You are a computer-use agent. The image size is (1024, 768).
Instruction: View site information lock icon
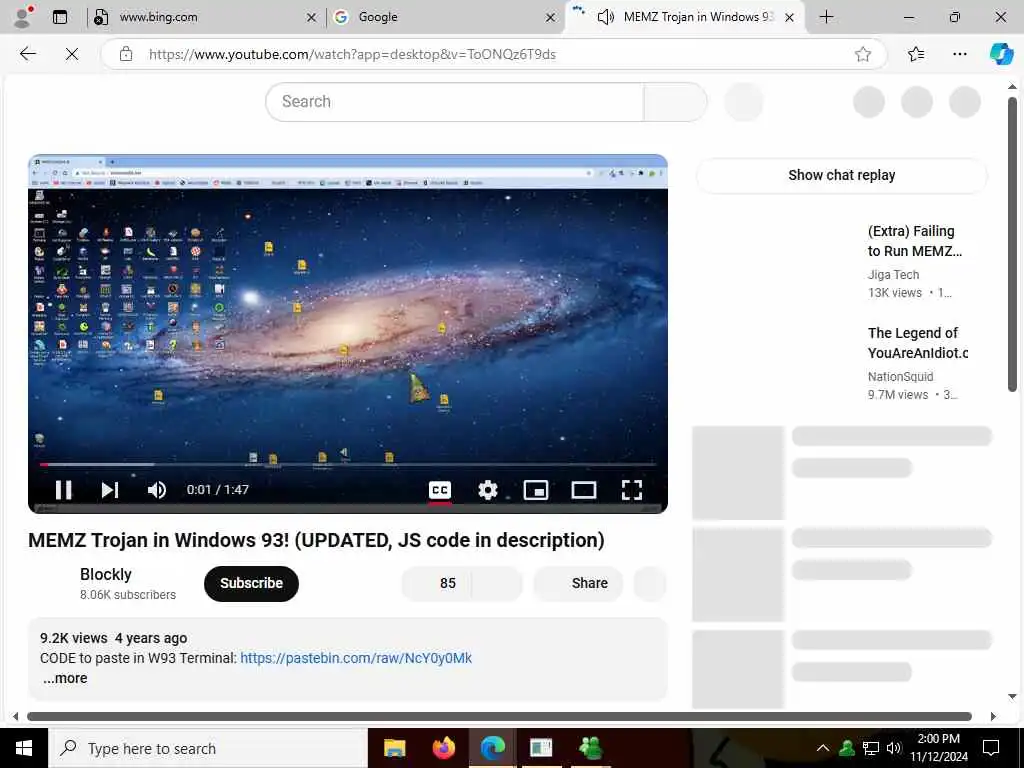(x=126, y=54)
